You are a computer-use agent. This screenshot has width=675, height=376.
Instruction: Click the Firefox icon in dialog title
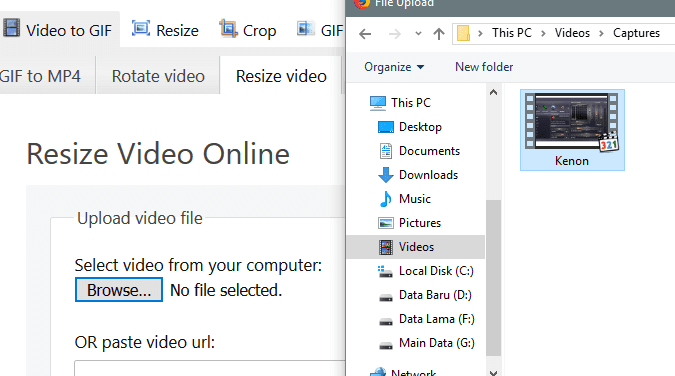(362, 3)
